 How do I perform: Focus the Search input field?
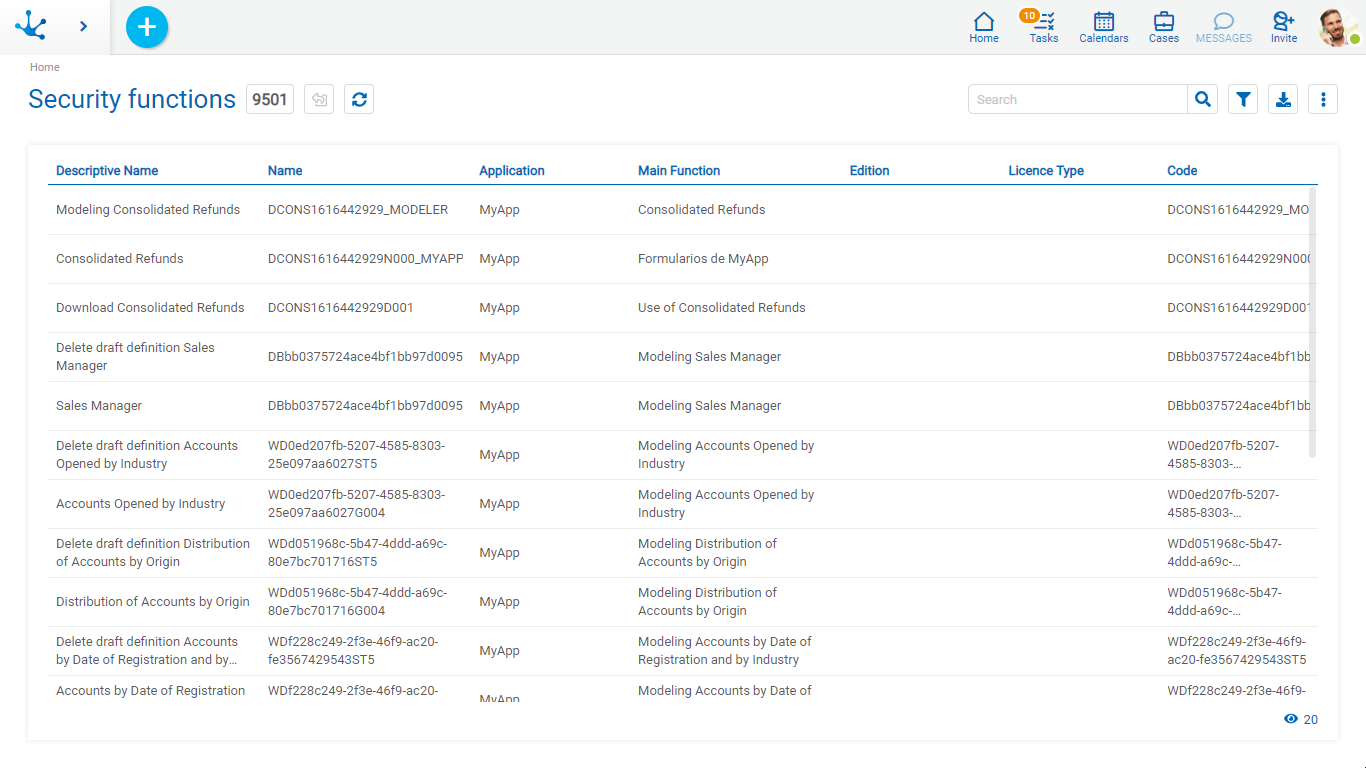[x=1078, y=99]
